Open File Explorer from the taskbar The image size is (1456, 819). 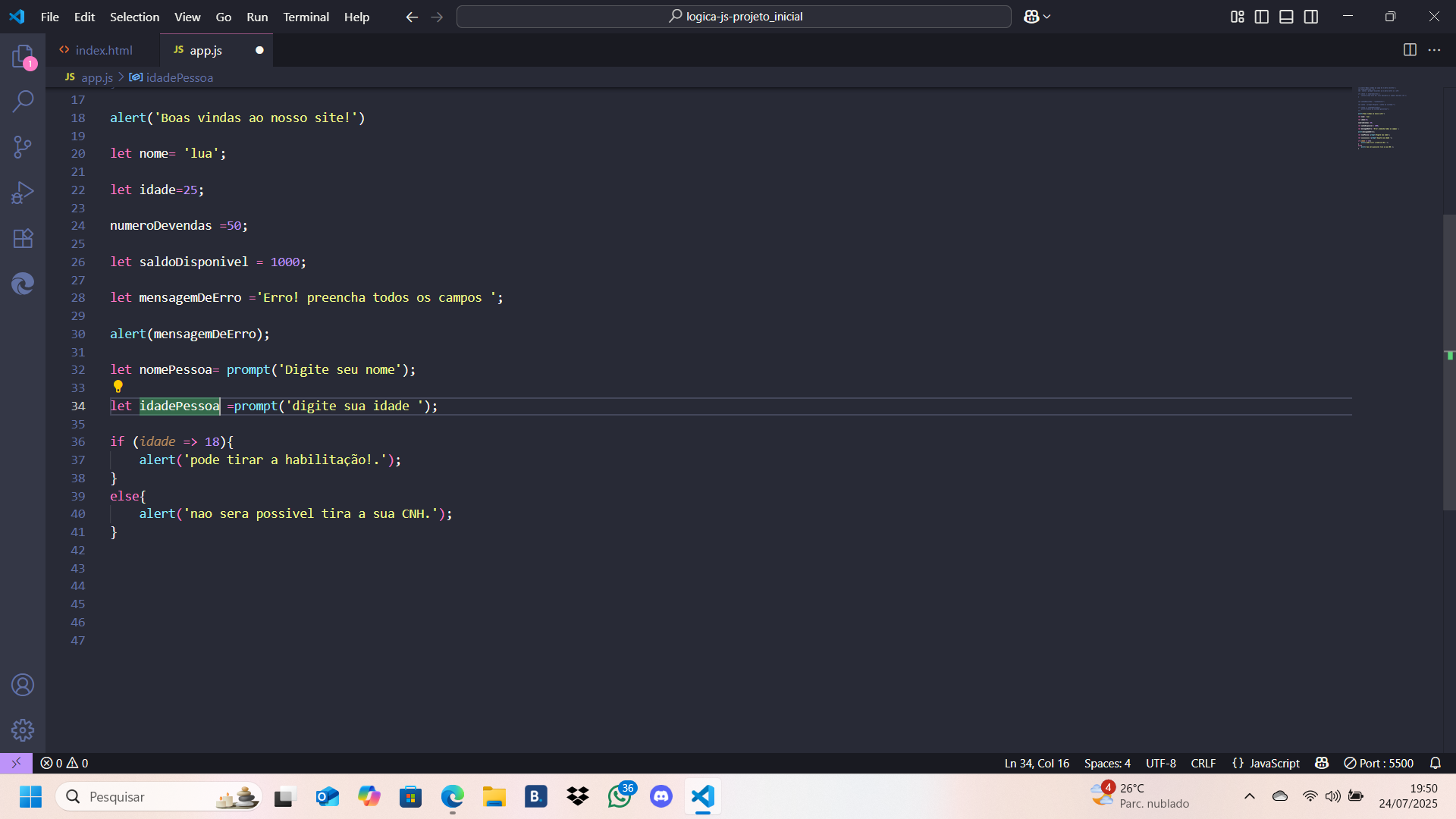click(x=494, y=796)
